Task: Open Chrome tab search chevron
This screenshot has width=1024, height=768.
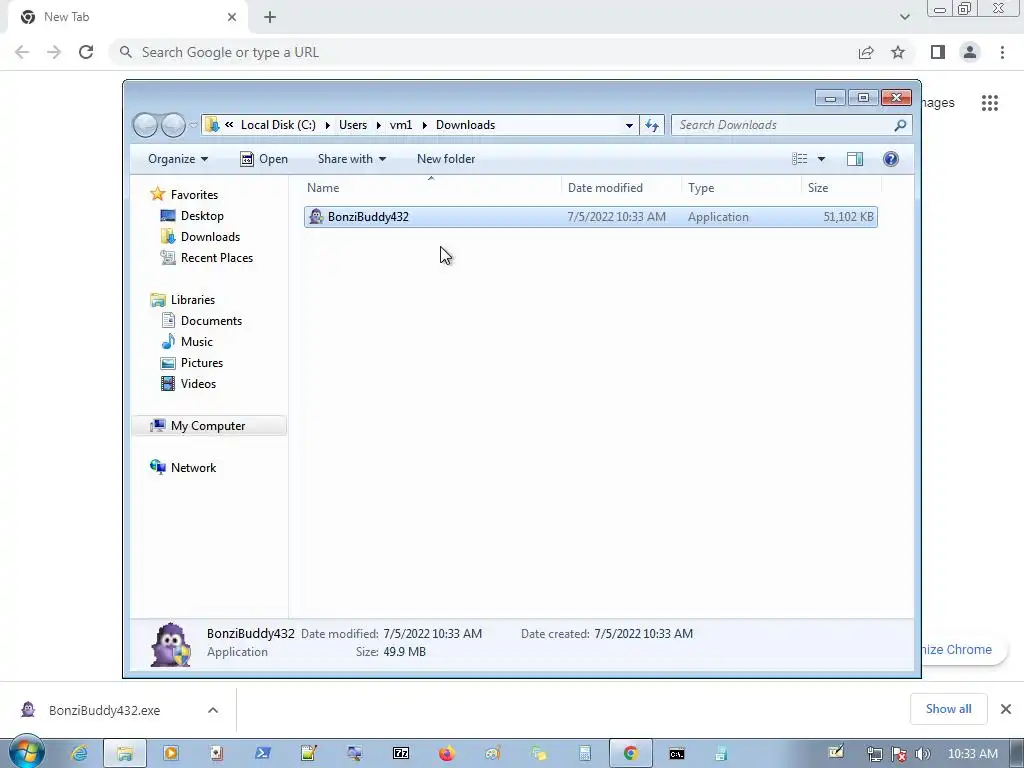Action: pos(904,17)
